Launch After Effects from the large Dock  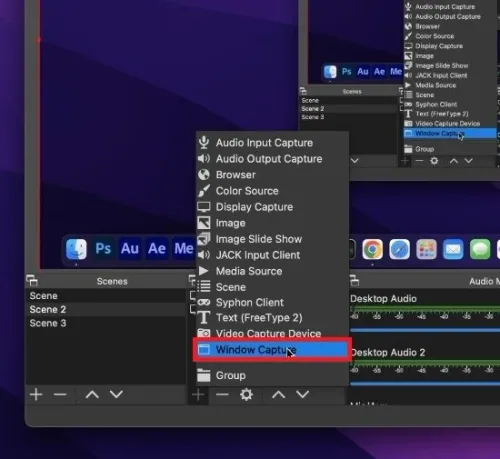(157, 249)
